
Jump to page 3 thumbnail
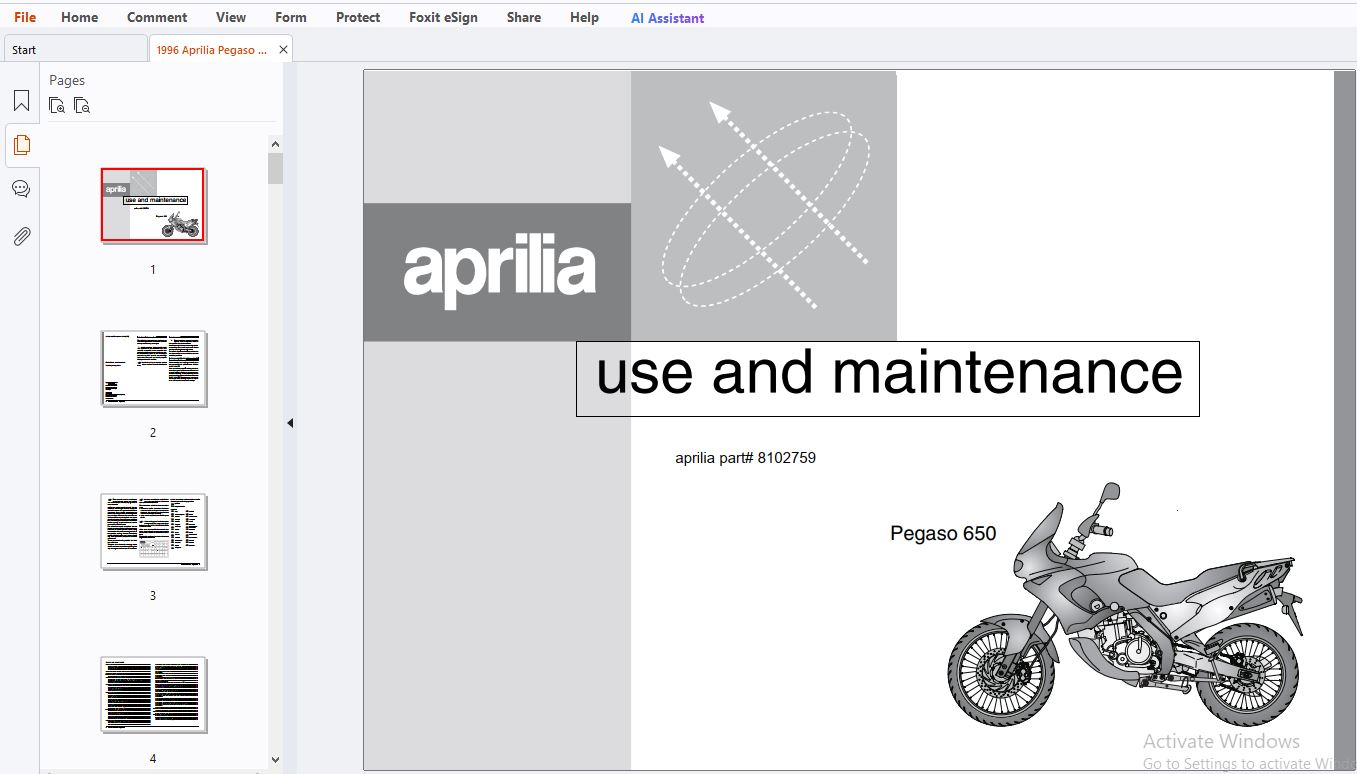[153, 531]
